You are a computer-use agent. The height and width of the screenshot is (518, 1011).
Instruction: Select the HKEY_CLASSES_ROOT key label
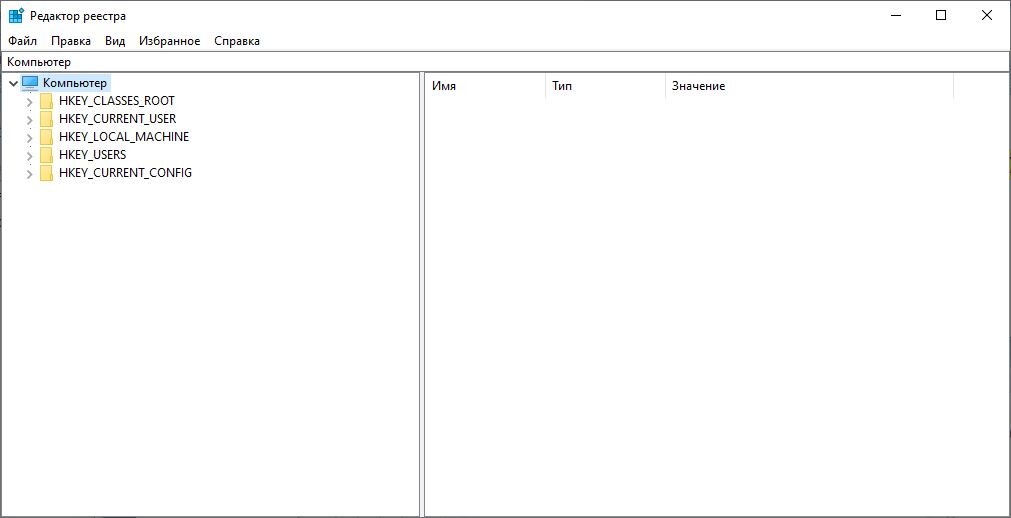pos(117,101)
